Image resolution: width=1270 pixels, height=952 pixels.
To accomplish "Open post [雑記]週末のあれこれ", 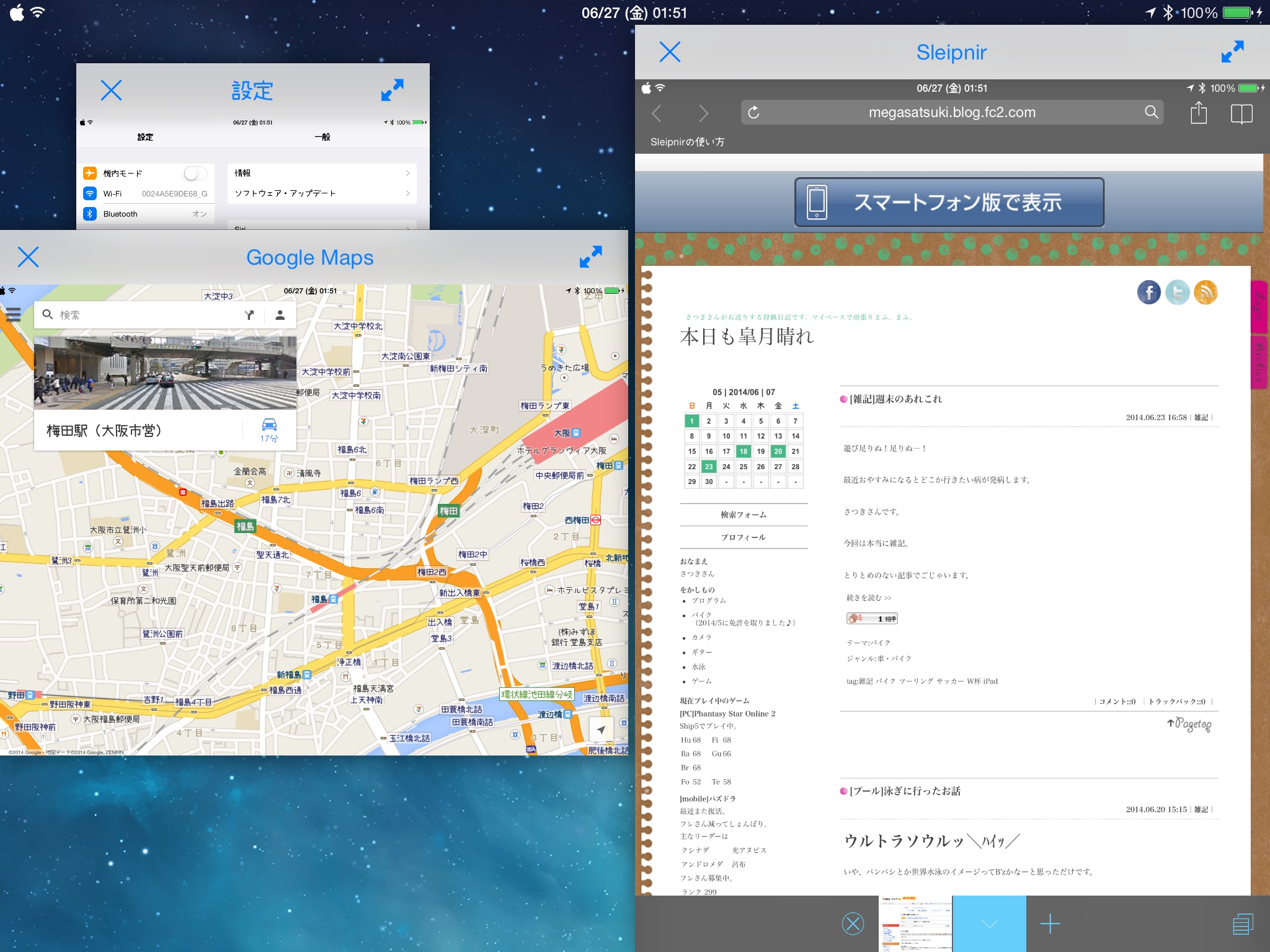I will point(895,399).
